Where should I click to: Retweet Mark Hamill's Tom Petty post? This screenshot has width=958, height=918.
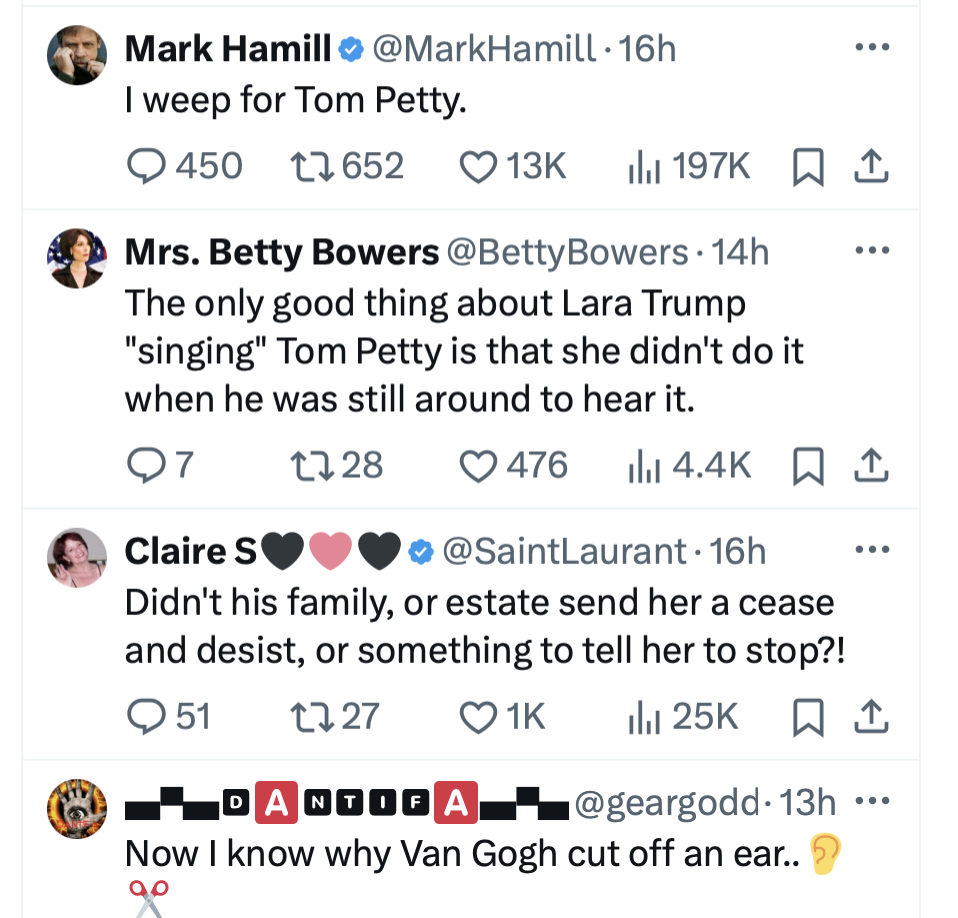tap(303, 166)
